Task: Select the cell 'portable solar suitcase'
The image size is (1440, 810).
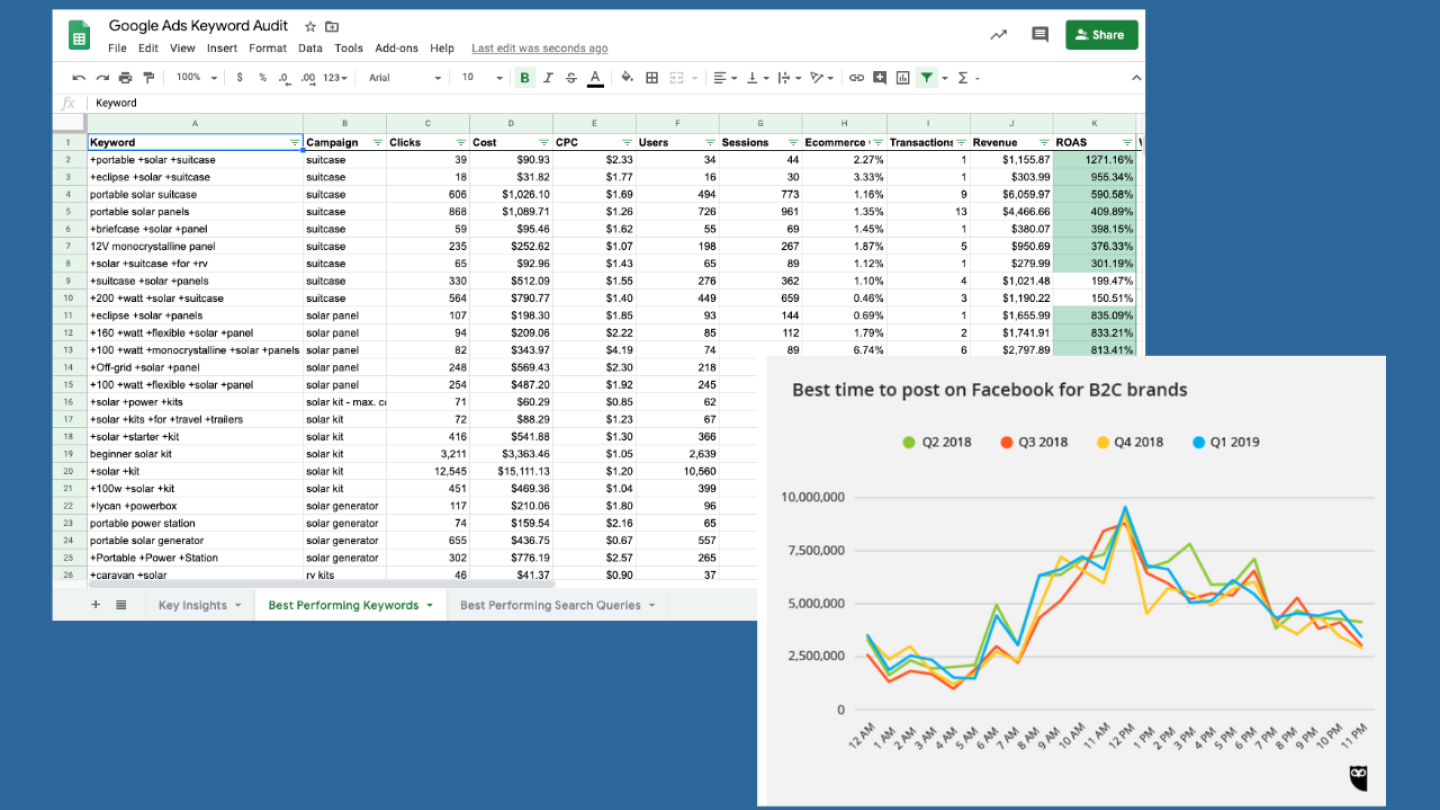Action: (195, 194)
